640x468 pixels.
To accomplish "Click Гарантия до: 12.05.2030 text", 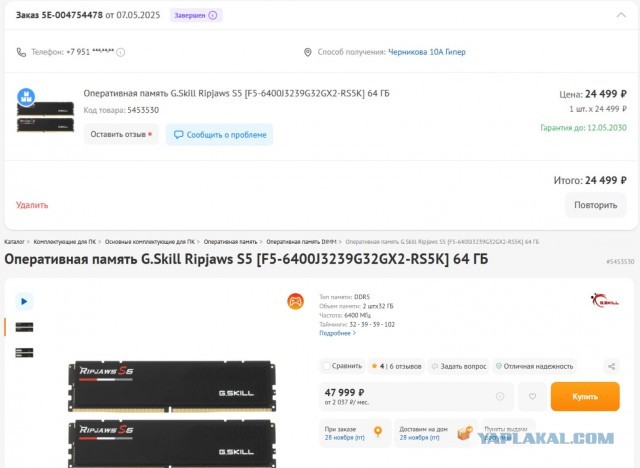I will [x=583, y=128].
